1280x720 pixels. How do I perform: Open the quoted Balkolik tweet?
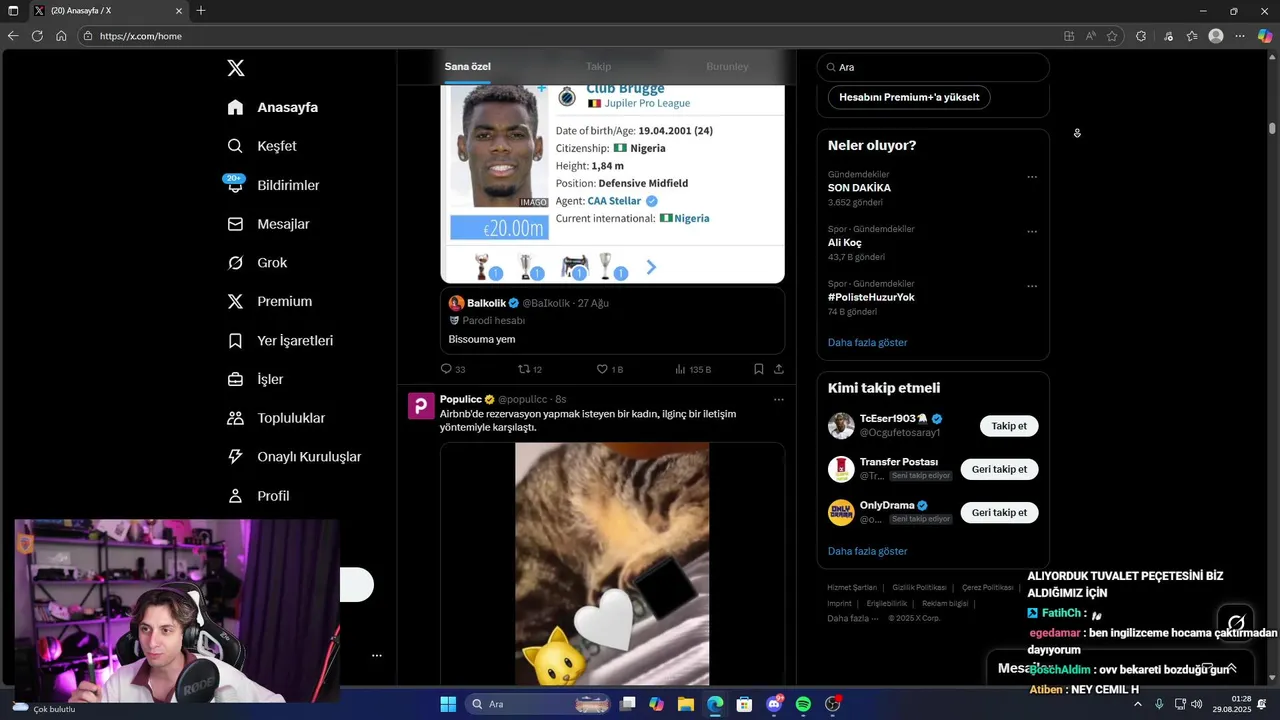coord(612,321)
